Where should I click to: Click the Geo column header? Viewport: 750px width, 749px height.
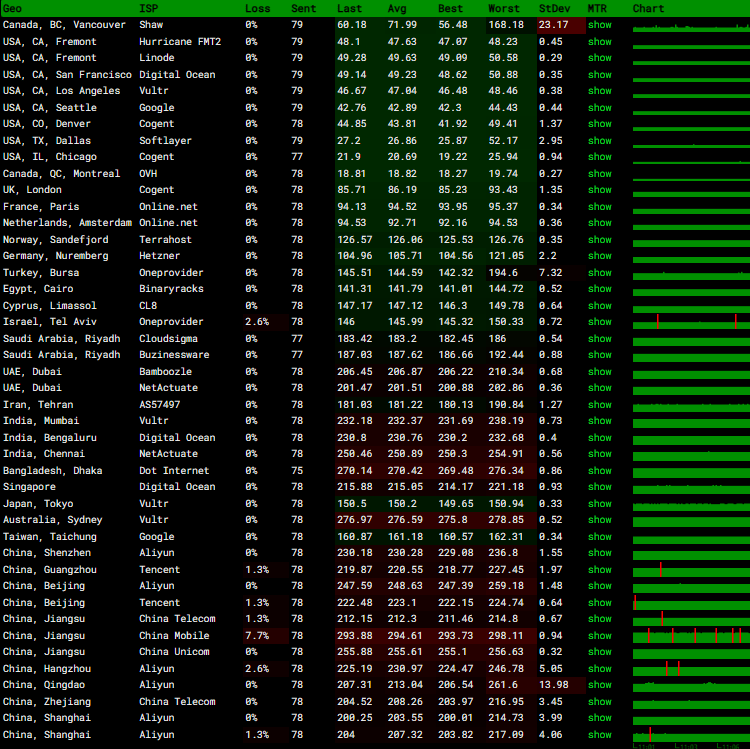(x=12, y=8)
